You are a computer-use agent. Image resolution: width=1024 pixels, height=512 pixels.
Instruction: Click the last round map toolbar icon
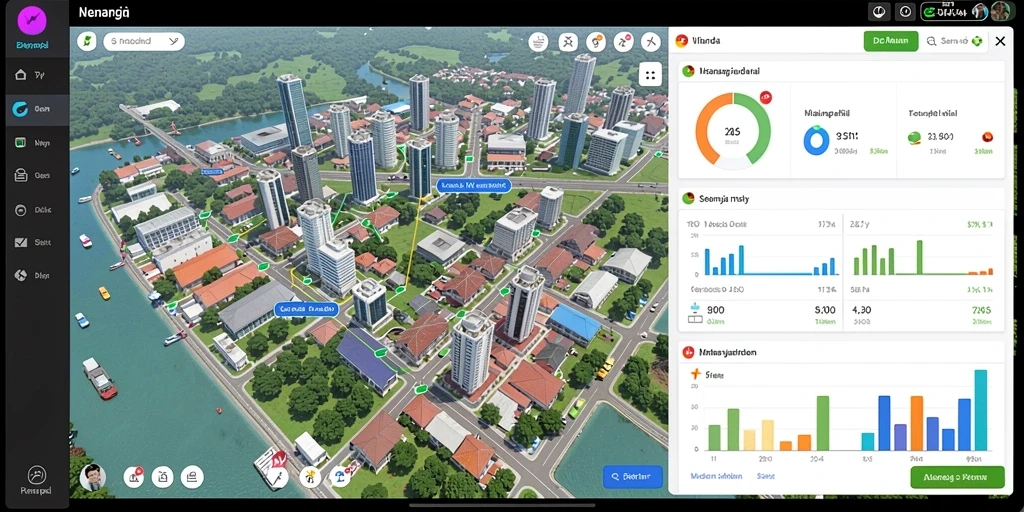coord(651,42)
